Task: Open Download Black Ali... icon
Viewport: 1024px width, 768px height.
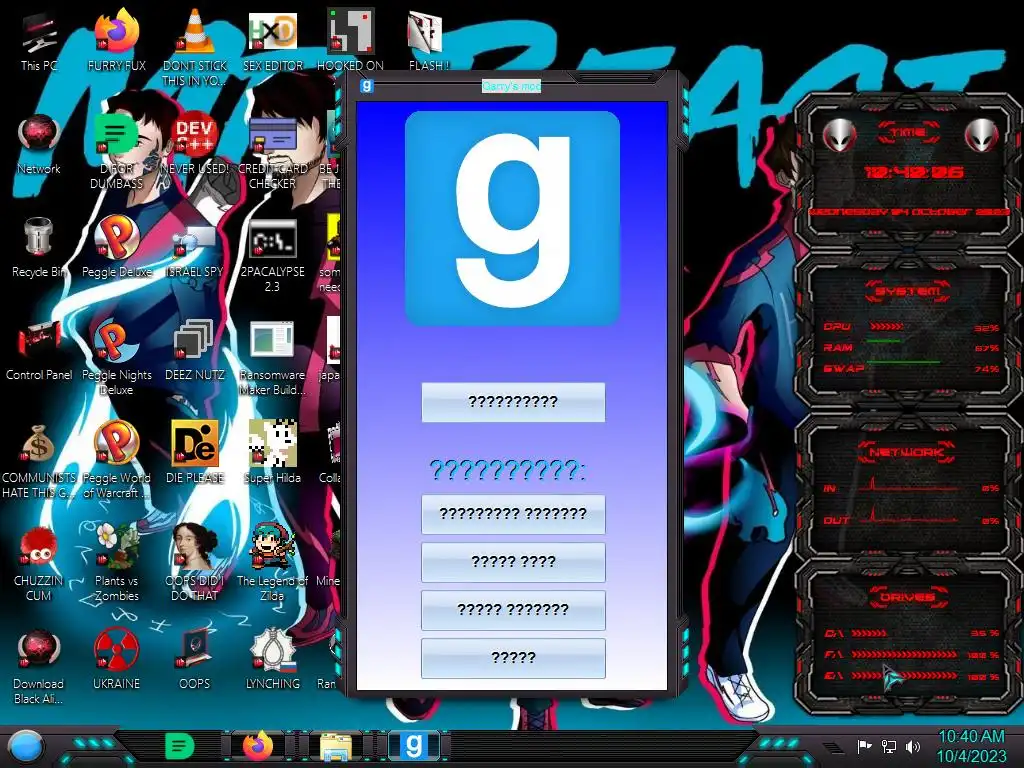Action: [x=39, y=667]
